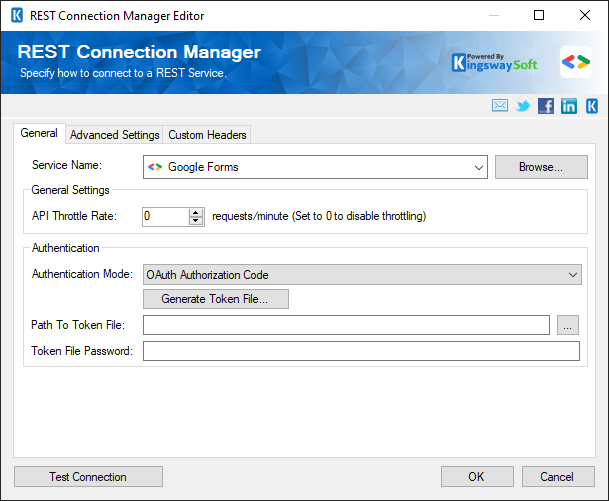
Task: Click the 'Service Name:' label
Action: click(x=67, y=165)
